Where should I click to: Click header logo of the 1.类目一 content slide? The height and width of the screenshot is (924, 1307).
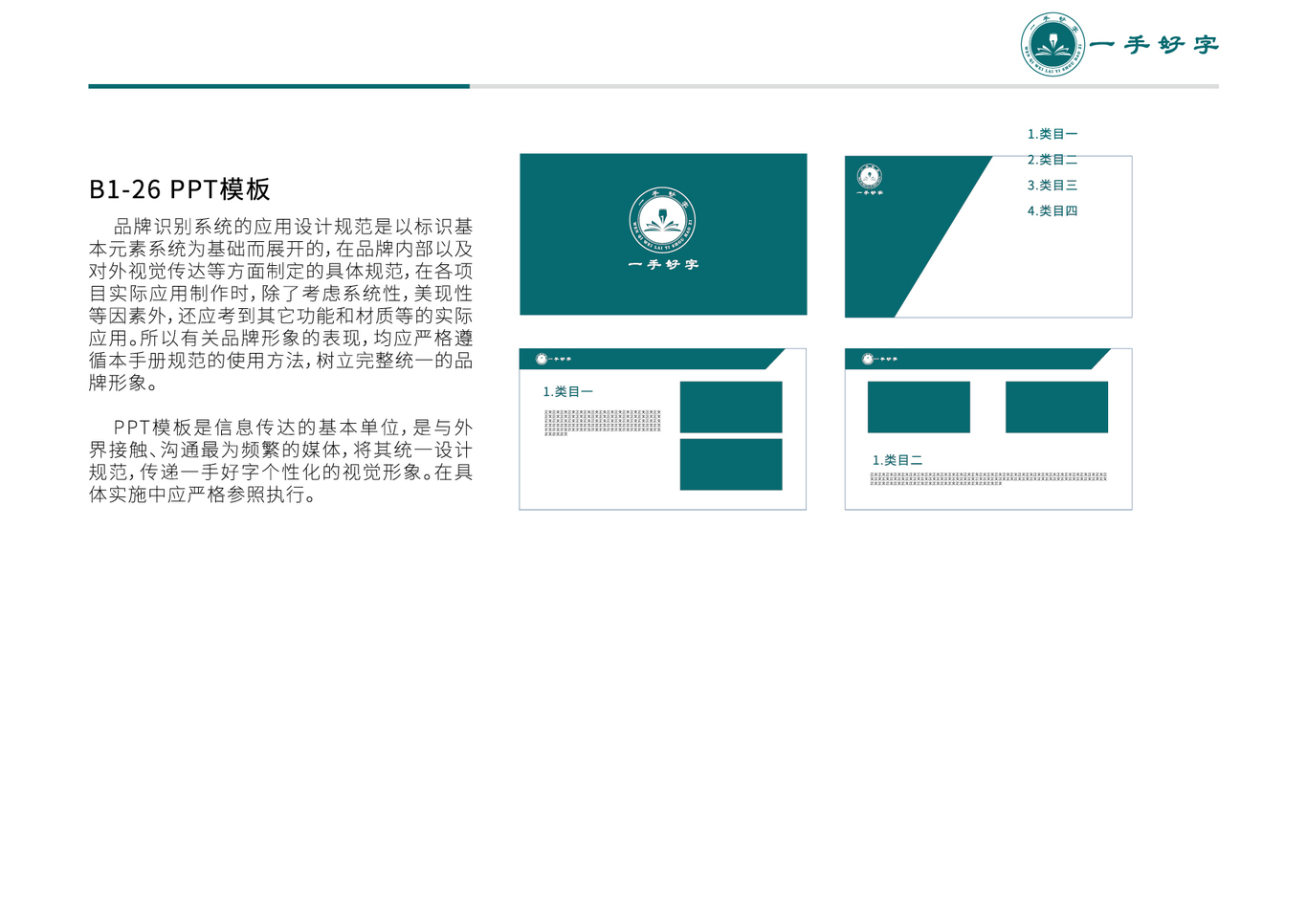tap(553, 359)
